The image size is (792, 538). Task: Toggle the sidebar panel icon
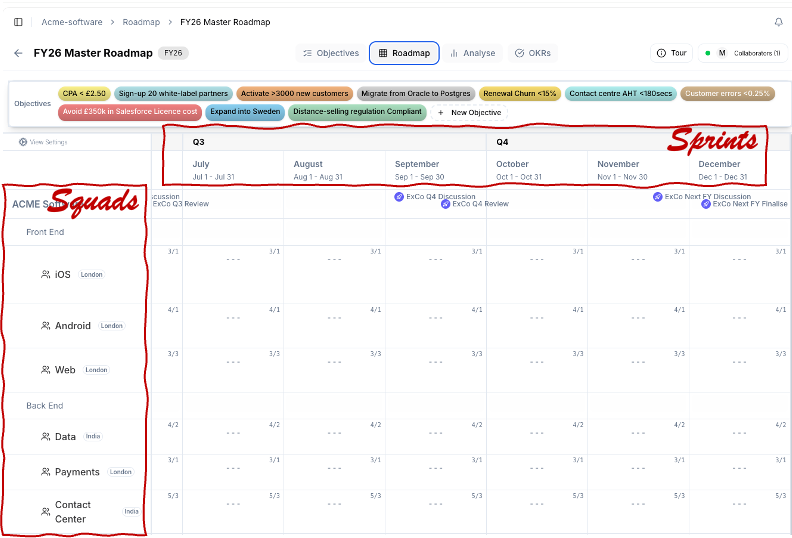(18, 22)
